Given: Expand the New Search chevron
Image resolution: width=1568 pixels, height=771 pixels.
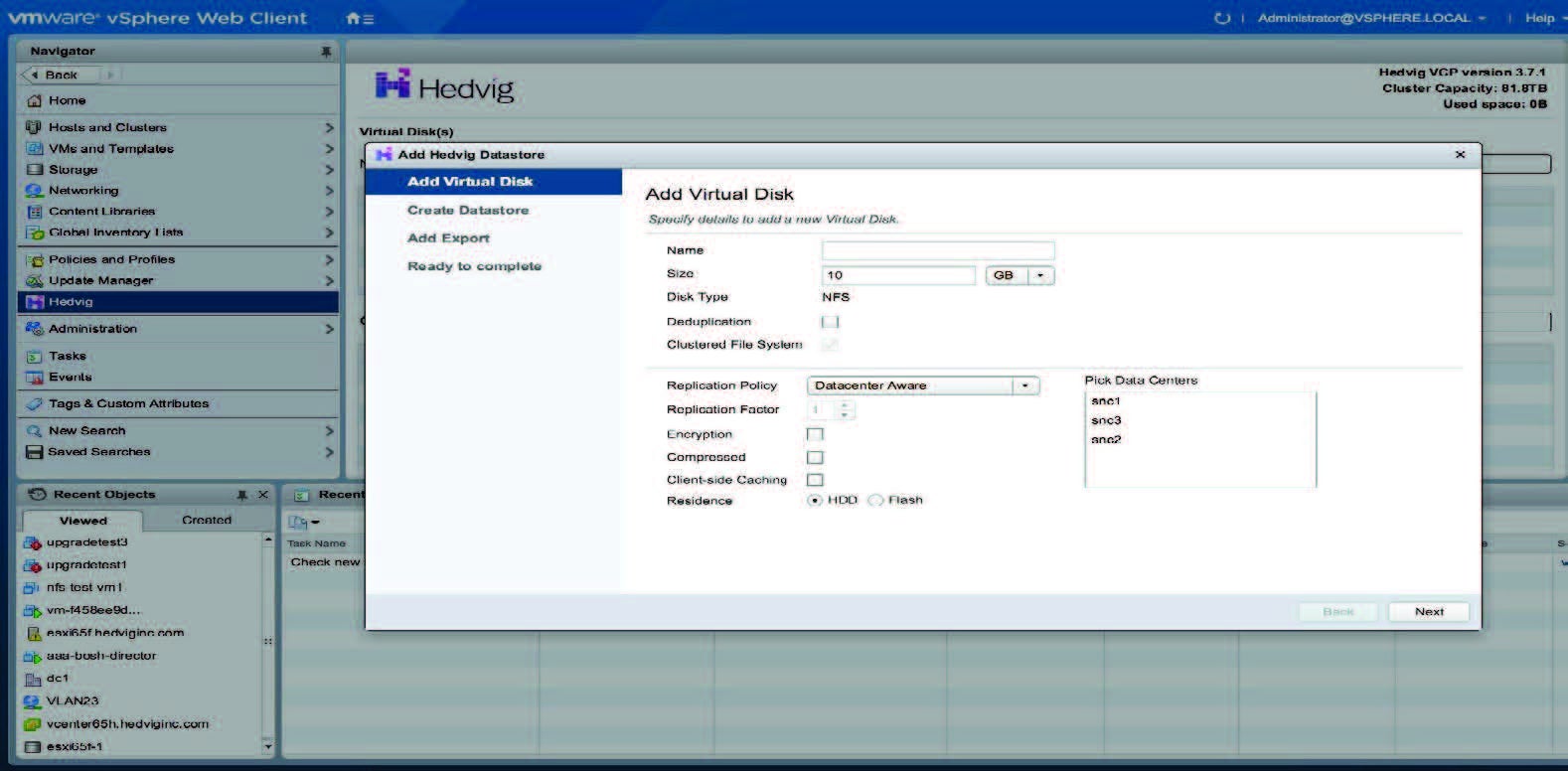Looking at the screenshot, I should (329, 431).
